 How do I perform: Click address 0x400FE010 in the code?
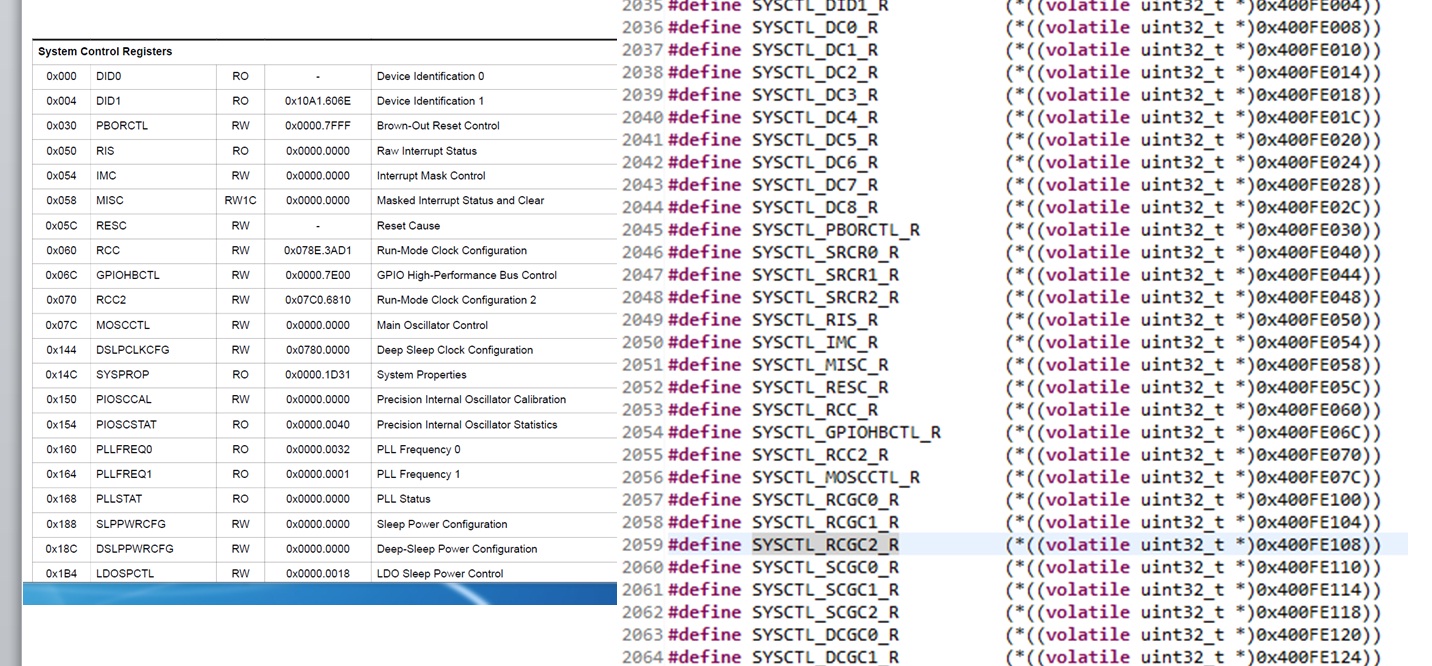pos(1309,50)
